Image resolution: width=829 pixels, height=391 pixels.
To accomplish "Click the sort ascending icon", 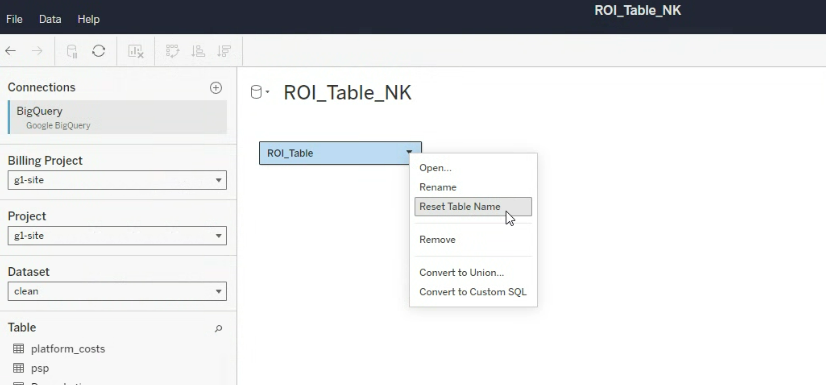I will pyautogui.click(x=198, y=51).
